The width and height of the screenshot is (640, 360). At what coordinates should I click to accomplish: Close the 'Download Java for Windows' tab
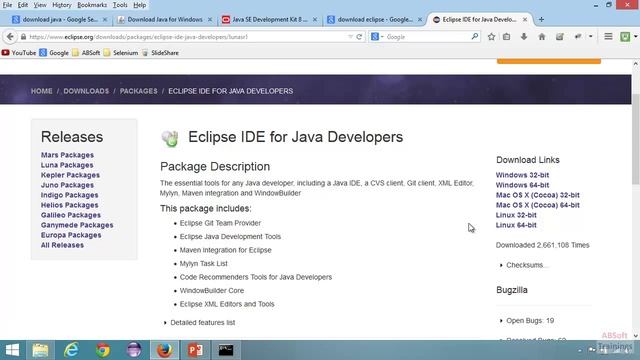tap(210, 20)
